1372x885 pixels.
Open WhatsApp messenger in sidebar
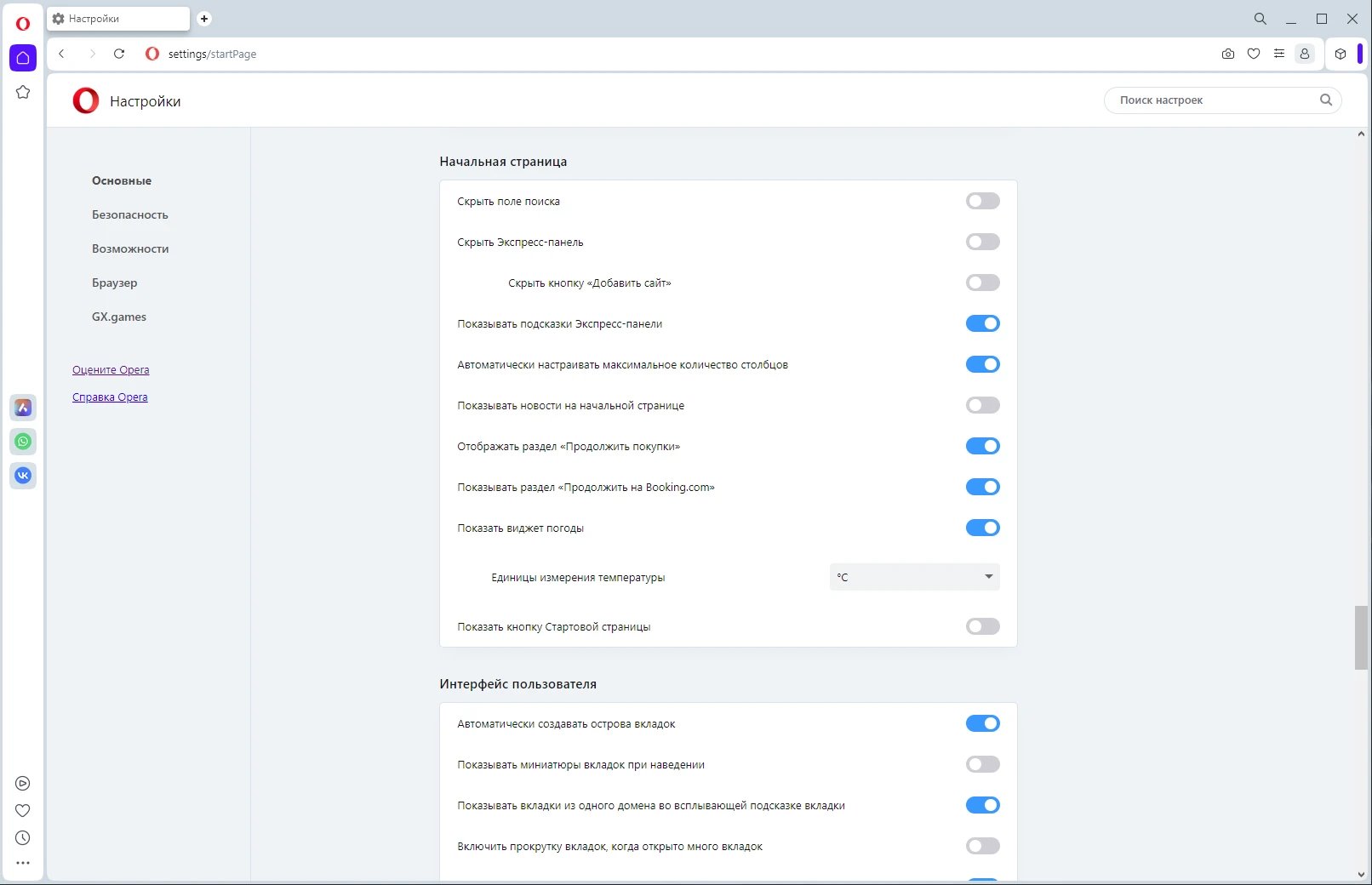(x=23, y=442)
